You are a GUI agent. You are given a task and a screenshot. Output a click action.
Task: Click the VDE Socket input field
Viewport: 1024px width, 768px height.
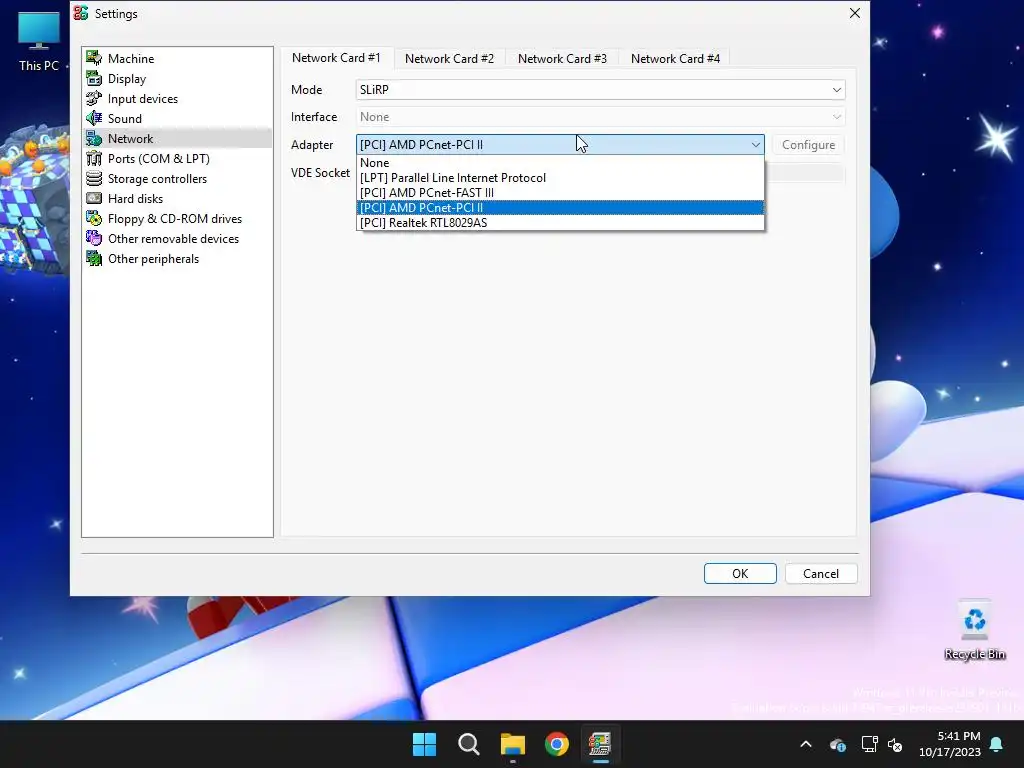click(805, 173)
